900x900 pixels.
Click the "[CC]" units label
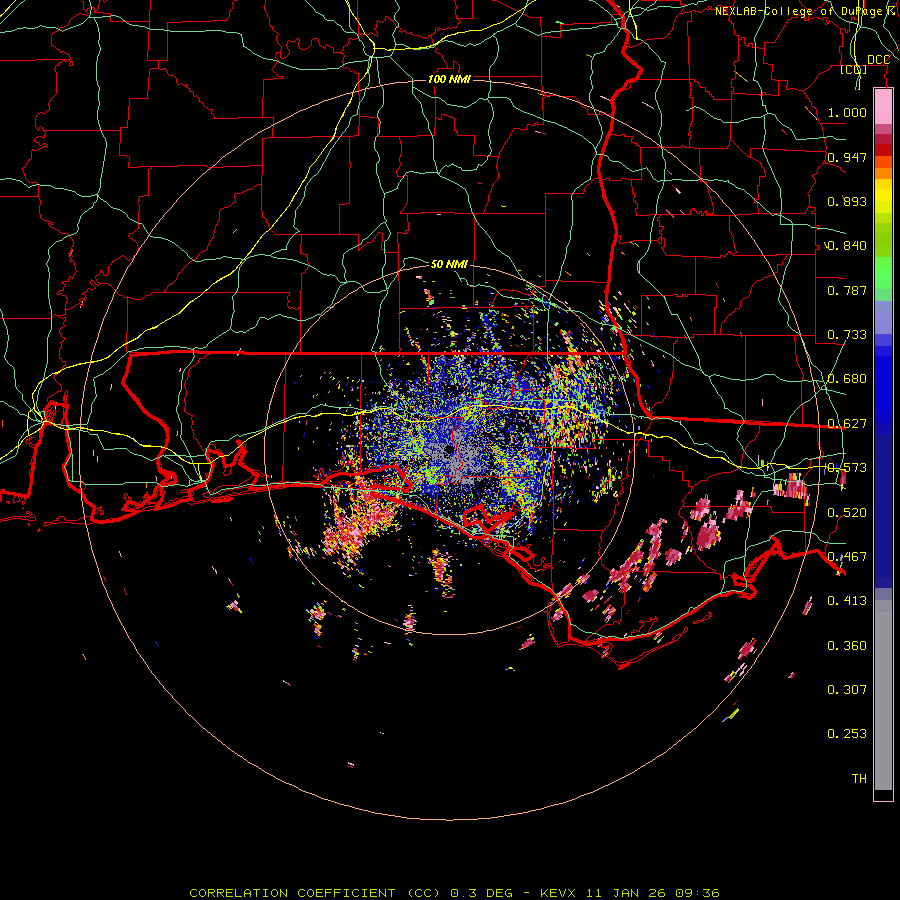[x=854, y=69]
